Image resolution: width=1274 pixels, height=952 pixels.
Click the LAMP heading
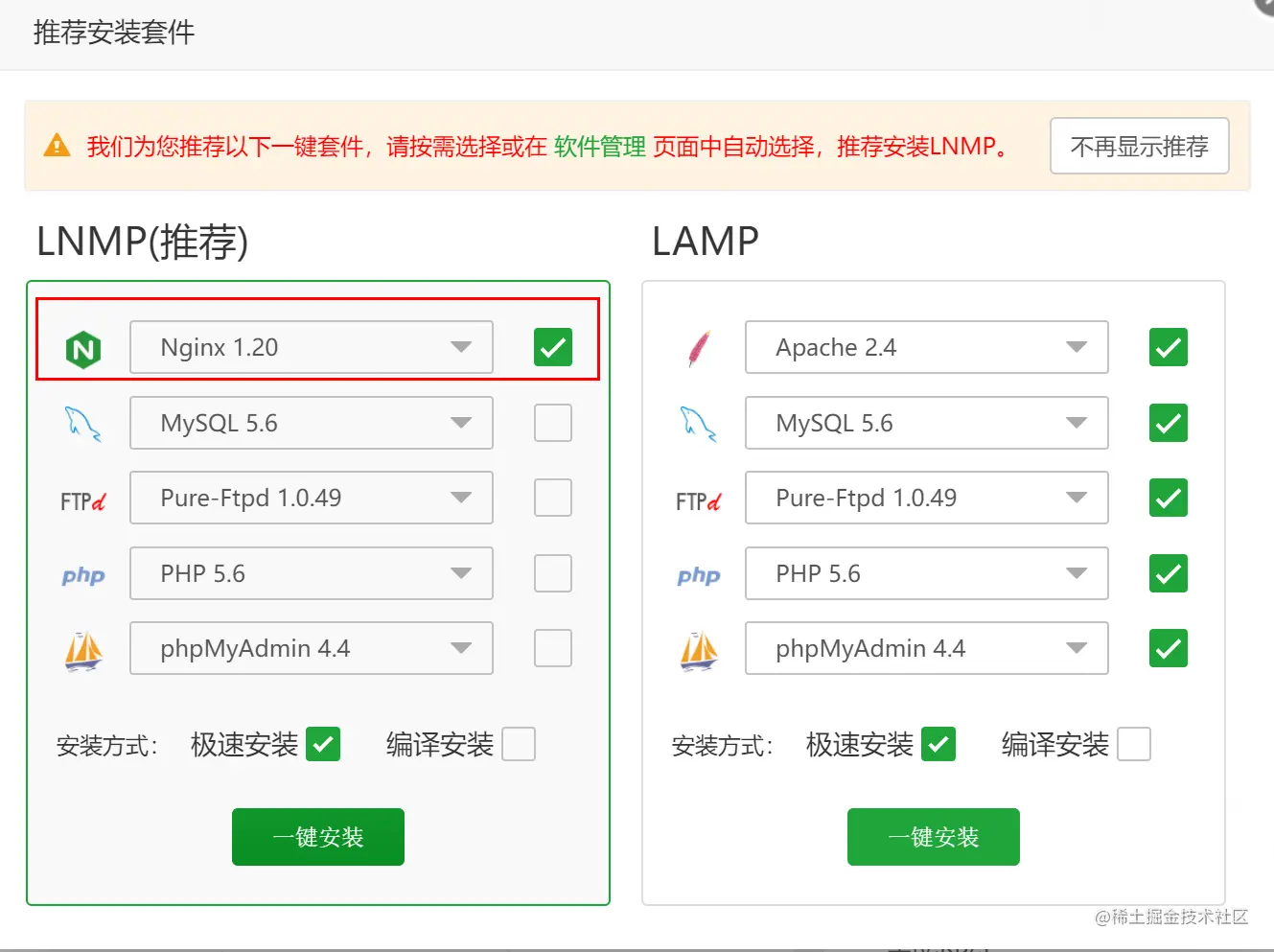click(x=706, y=242)
